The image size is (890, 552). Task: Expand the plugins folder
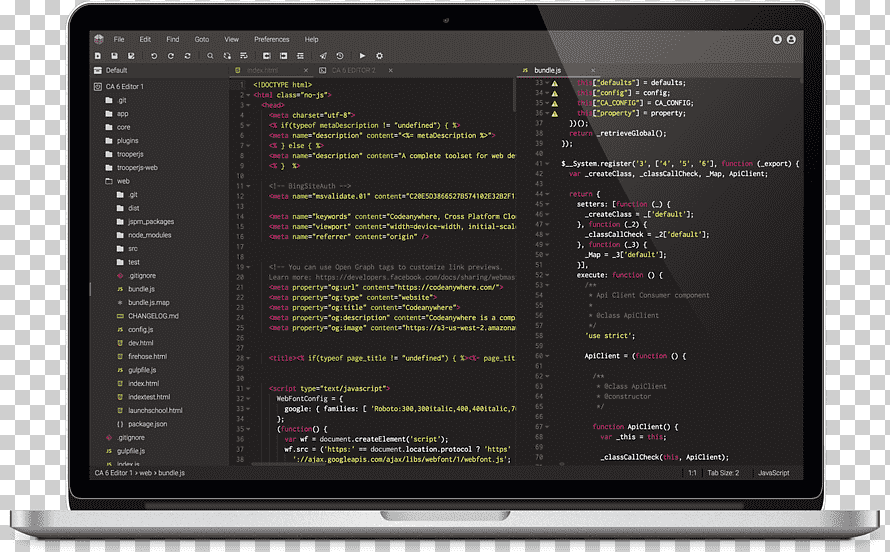(x=127, y=141)
